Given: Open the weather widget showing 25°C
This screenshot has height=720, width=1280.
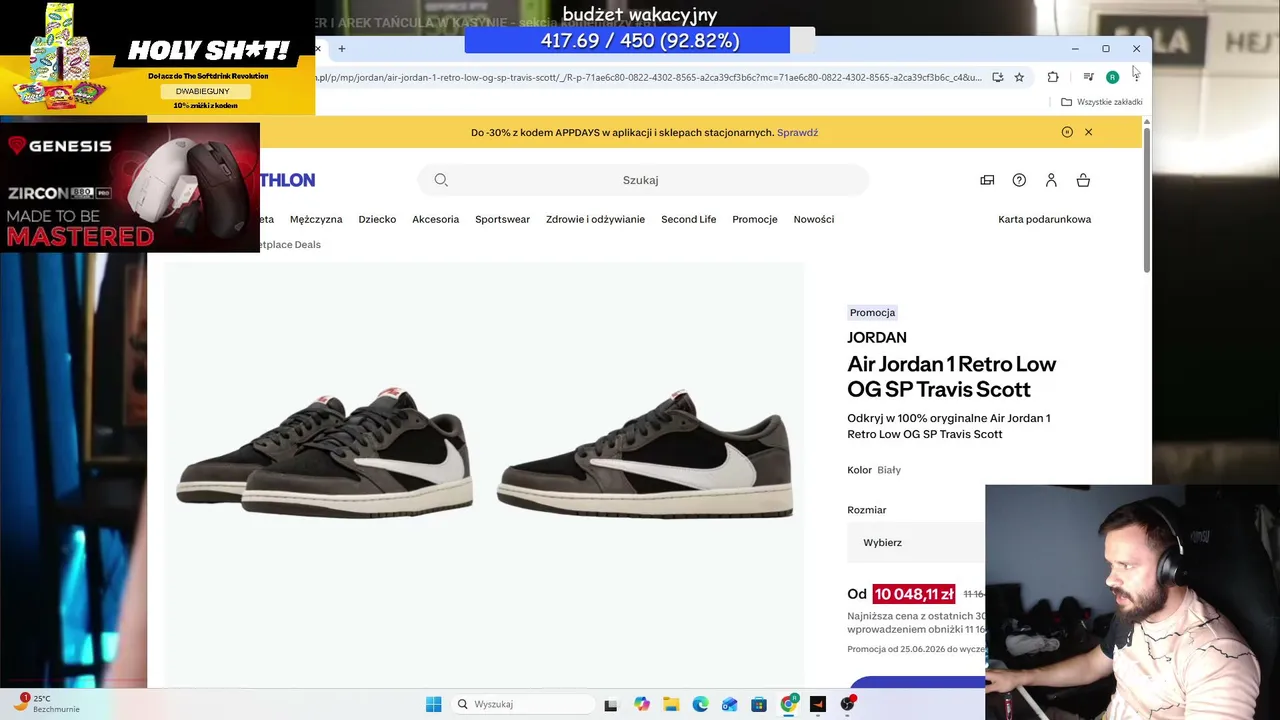Looking at the screenshot, I should [x=47, y=703].
